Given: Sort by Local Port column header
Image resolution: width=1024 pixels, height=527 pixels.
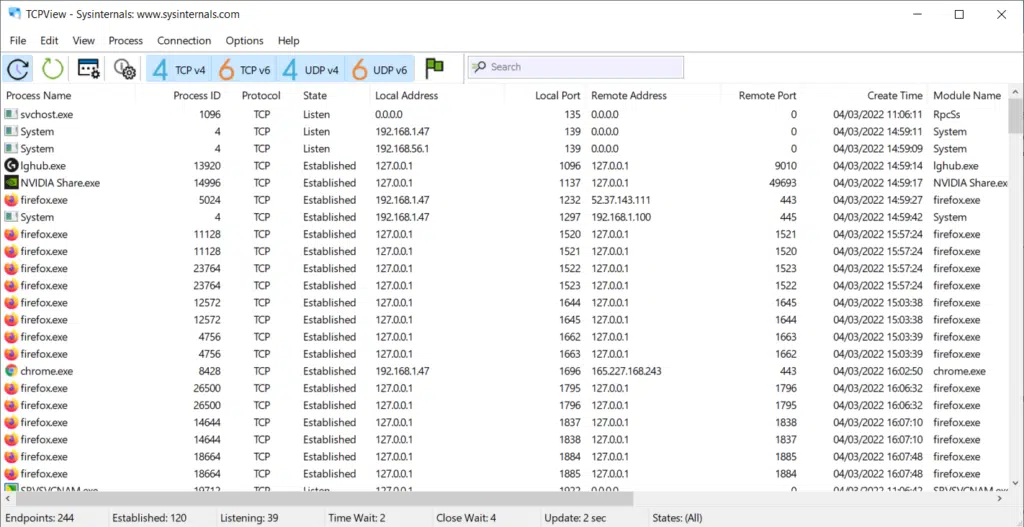Looking at the screenshot, I should pyautogui.click(x=557, y=95).
